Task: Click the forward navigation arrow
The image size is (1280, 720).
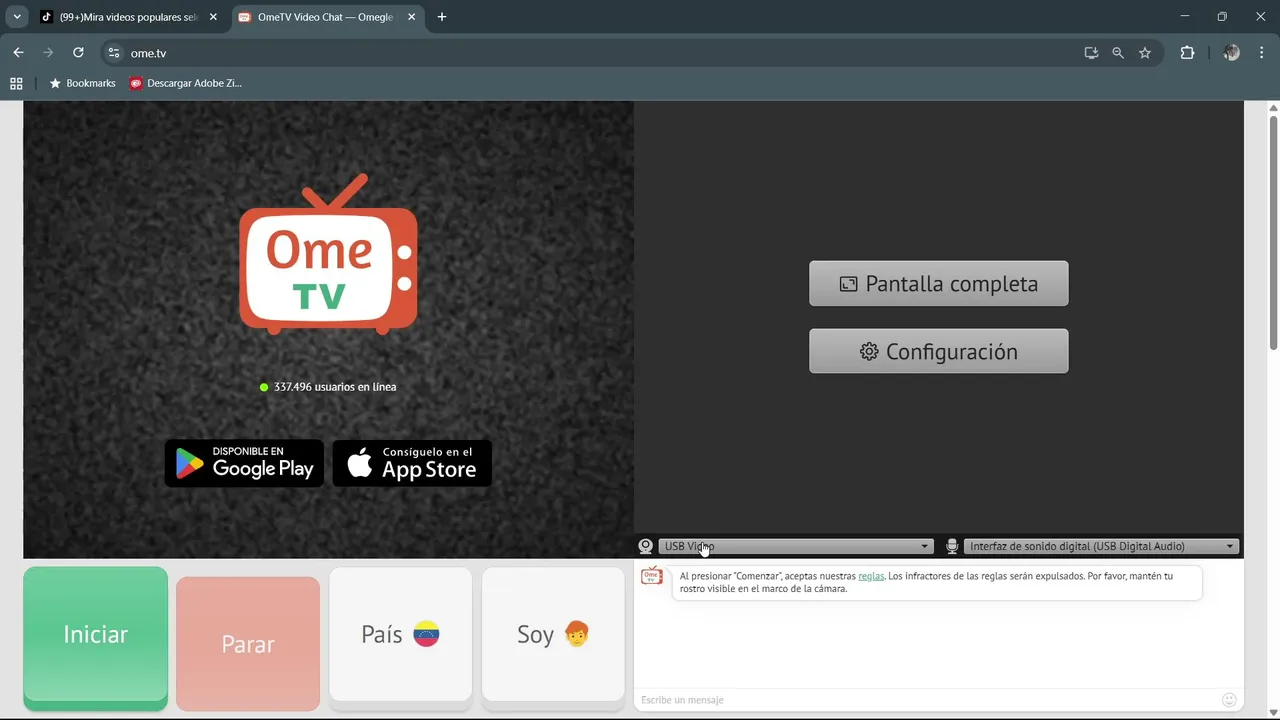Action: pos(48,53)
